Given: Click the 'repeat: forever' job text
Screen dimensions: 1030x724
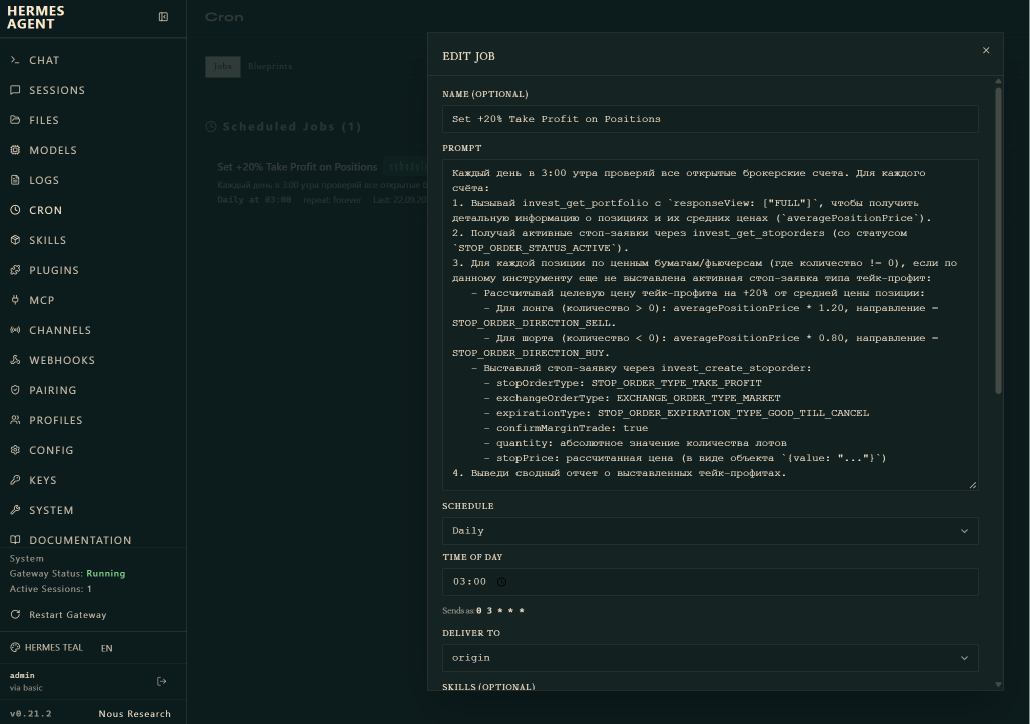Looking at the screenshot, I should (332, 200).
